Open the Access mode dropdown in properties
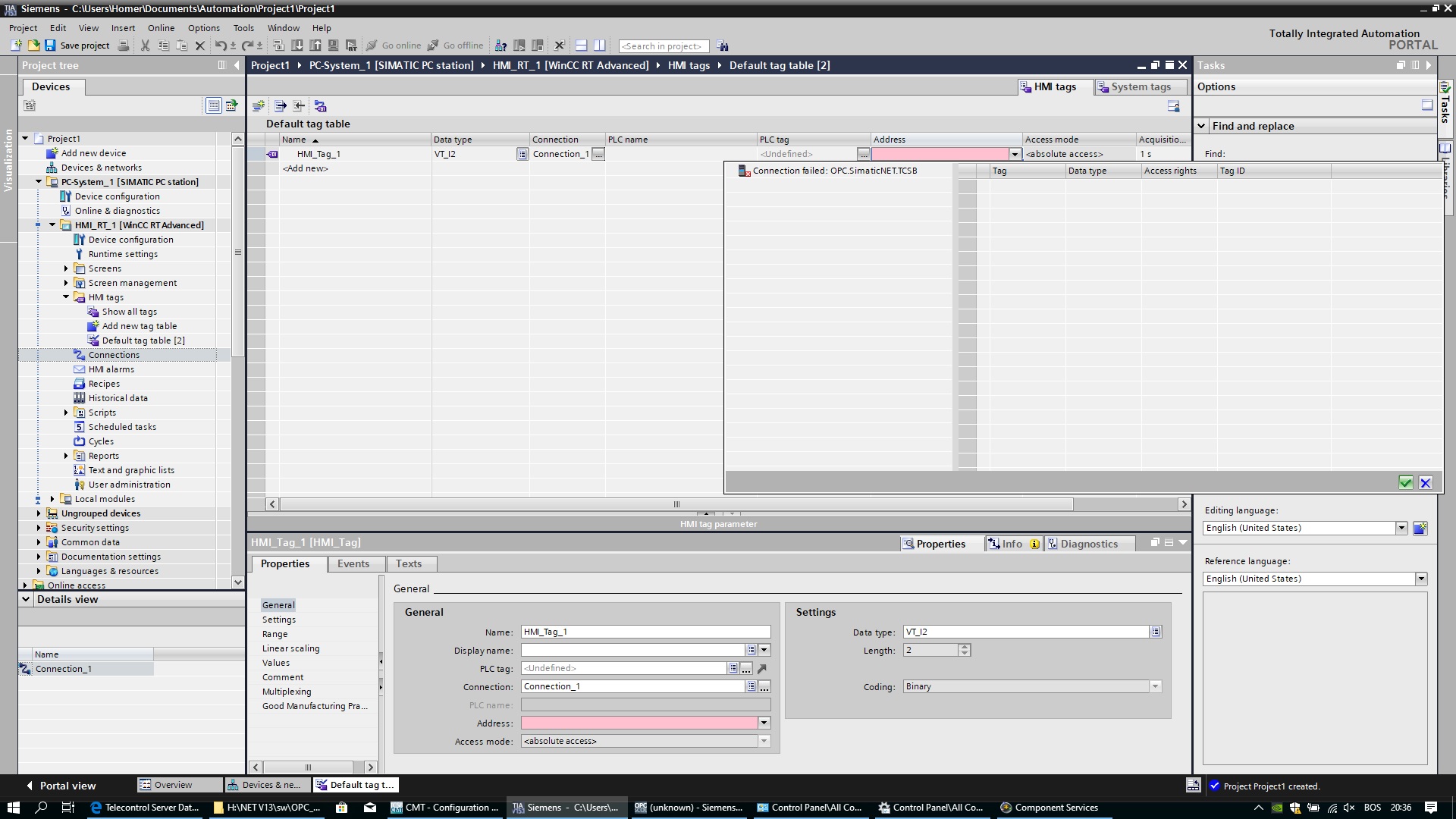Screen dimensions: 1456x819 [764, 741]
